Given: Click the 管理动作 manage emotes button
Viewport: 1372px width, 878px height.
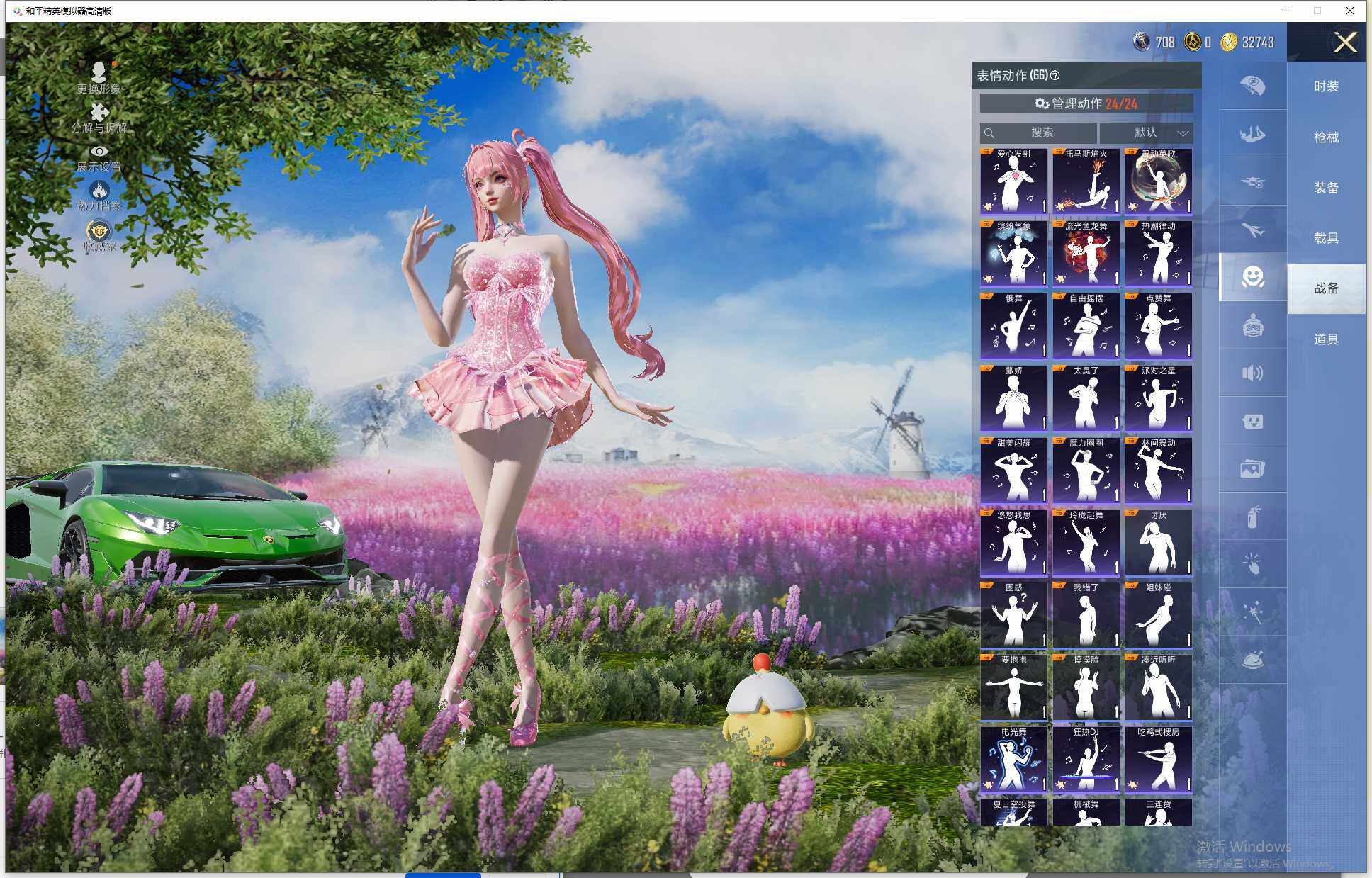Looking at the screenshot, I should pyautogui.click(x=1086, y=103).
